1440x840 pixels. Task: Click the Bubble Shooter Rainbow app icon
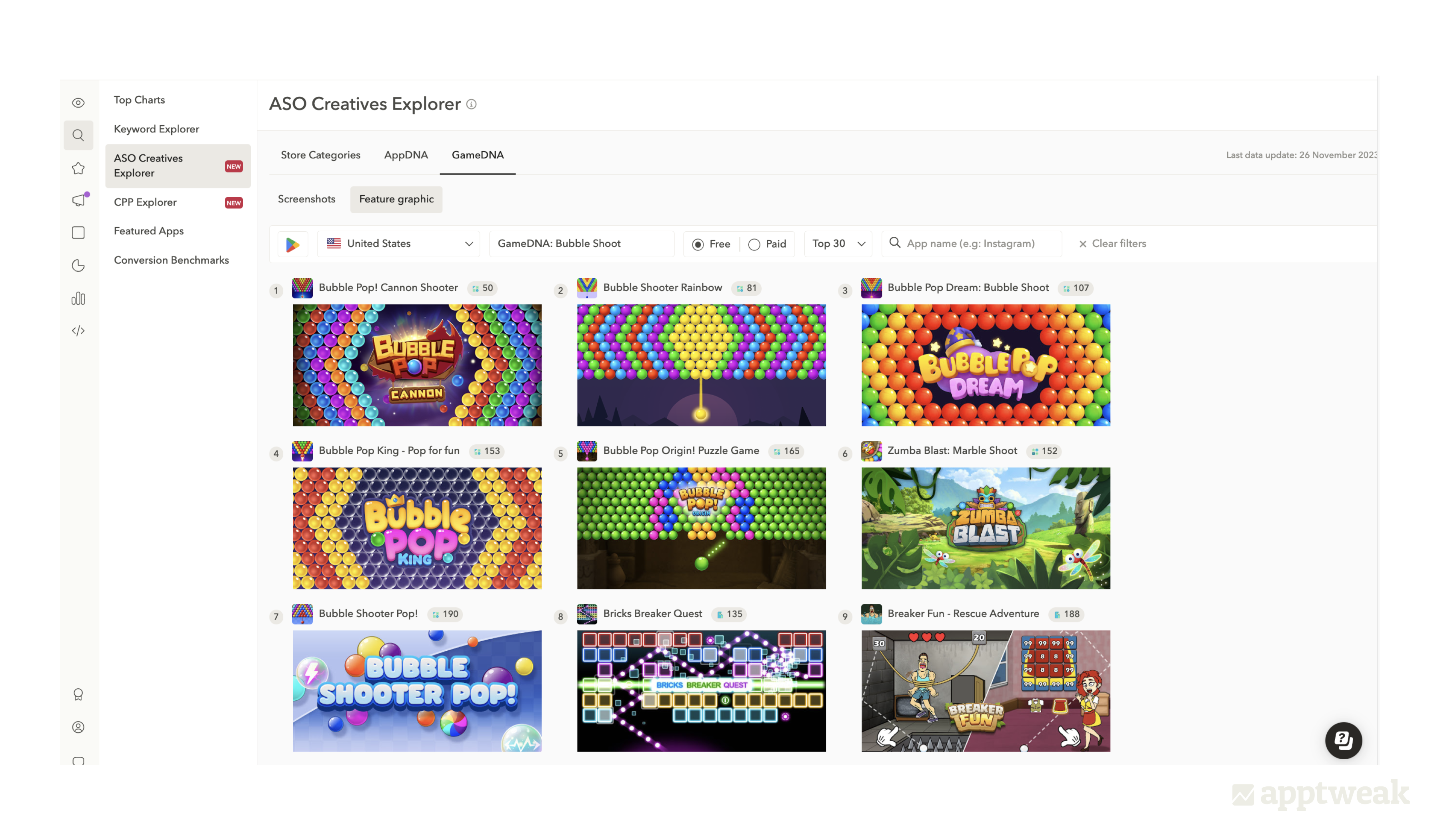[587, 288]
